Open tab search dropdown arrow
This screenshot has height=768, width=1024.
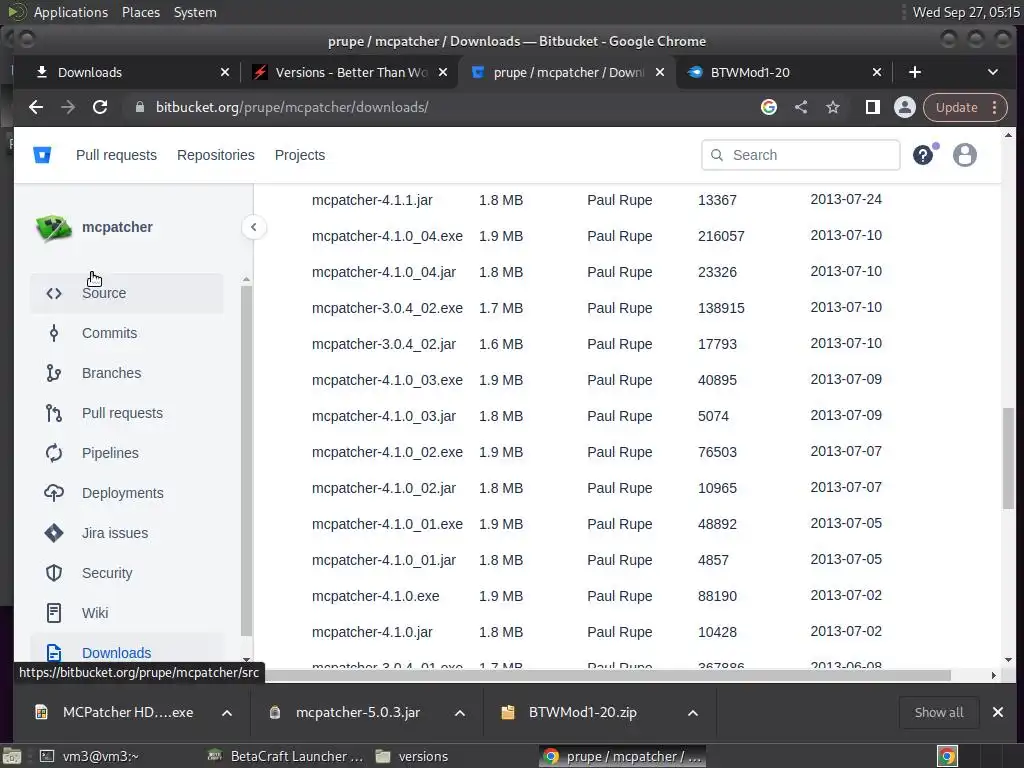(993, 72)
